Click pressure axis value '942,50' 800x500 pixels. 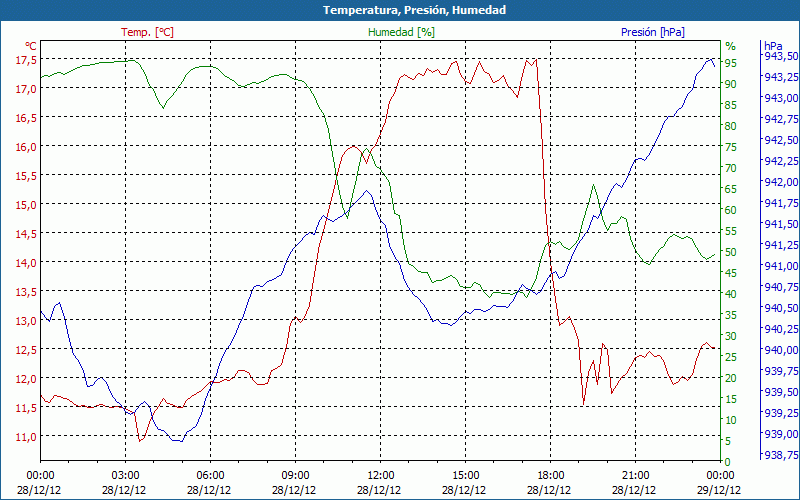[x=782, y=139]
